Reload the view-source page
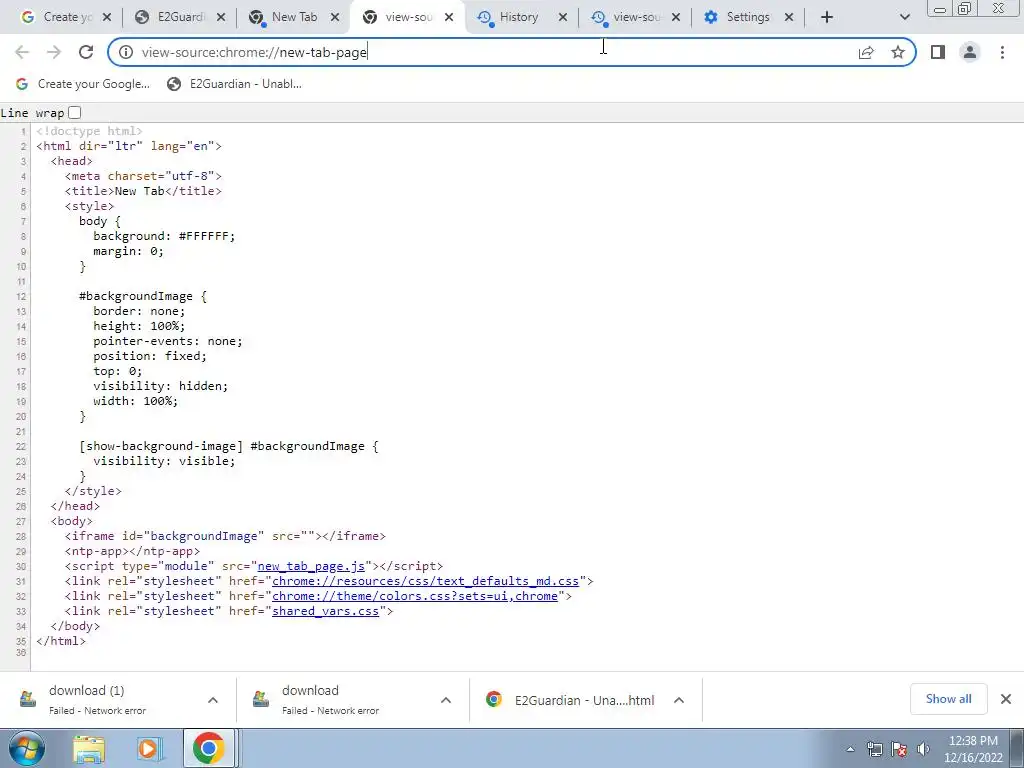This screenshot has width=1024, height=768. [x=86, y=52]
